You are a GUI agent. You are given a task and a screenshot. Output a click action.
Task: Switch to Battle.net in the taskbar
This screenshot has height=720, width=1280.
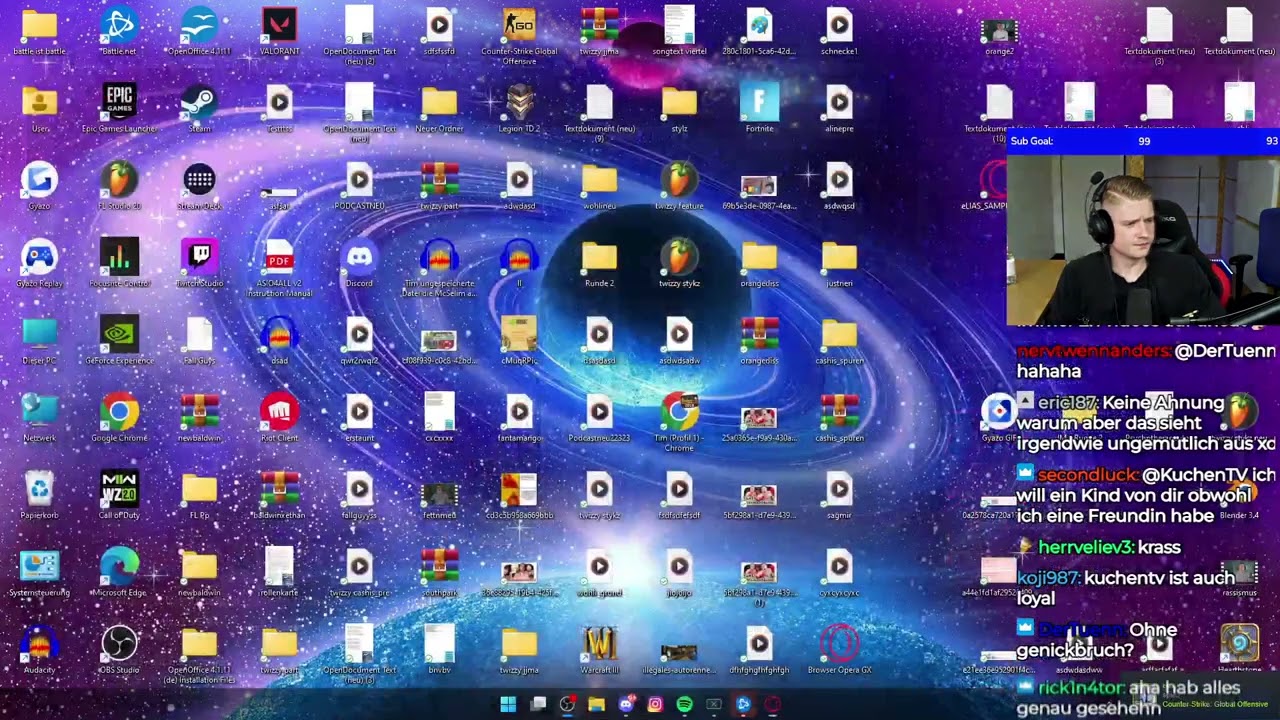pos(743,704)
